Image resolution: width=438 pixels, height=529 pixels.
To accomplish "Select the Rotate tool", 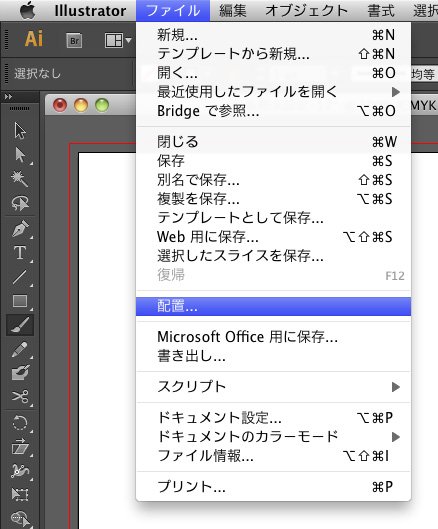I will tap(20, 423).
